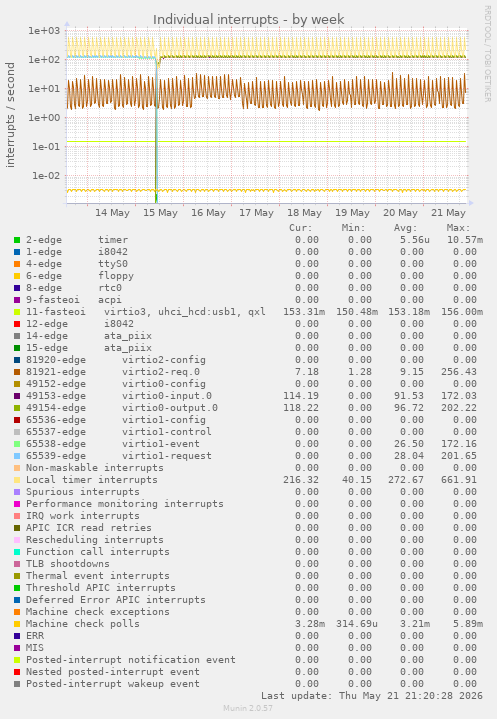Screen dimensions: 497x719
Task: Click the 15 May date marker on axis
Action: [160, 213]
